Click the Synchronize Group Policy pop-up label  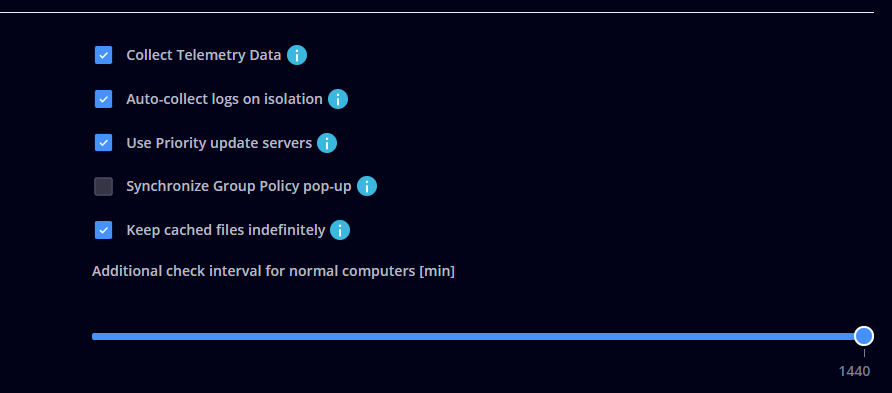click(239, 187)
